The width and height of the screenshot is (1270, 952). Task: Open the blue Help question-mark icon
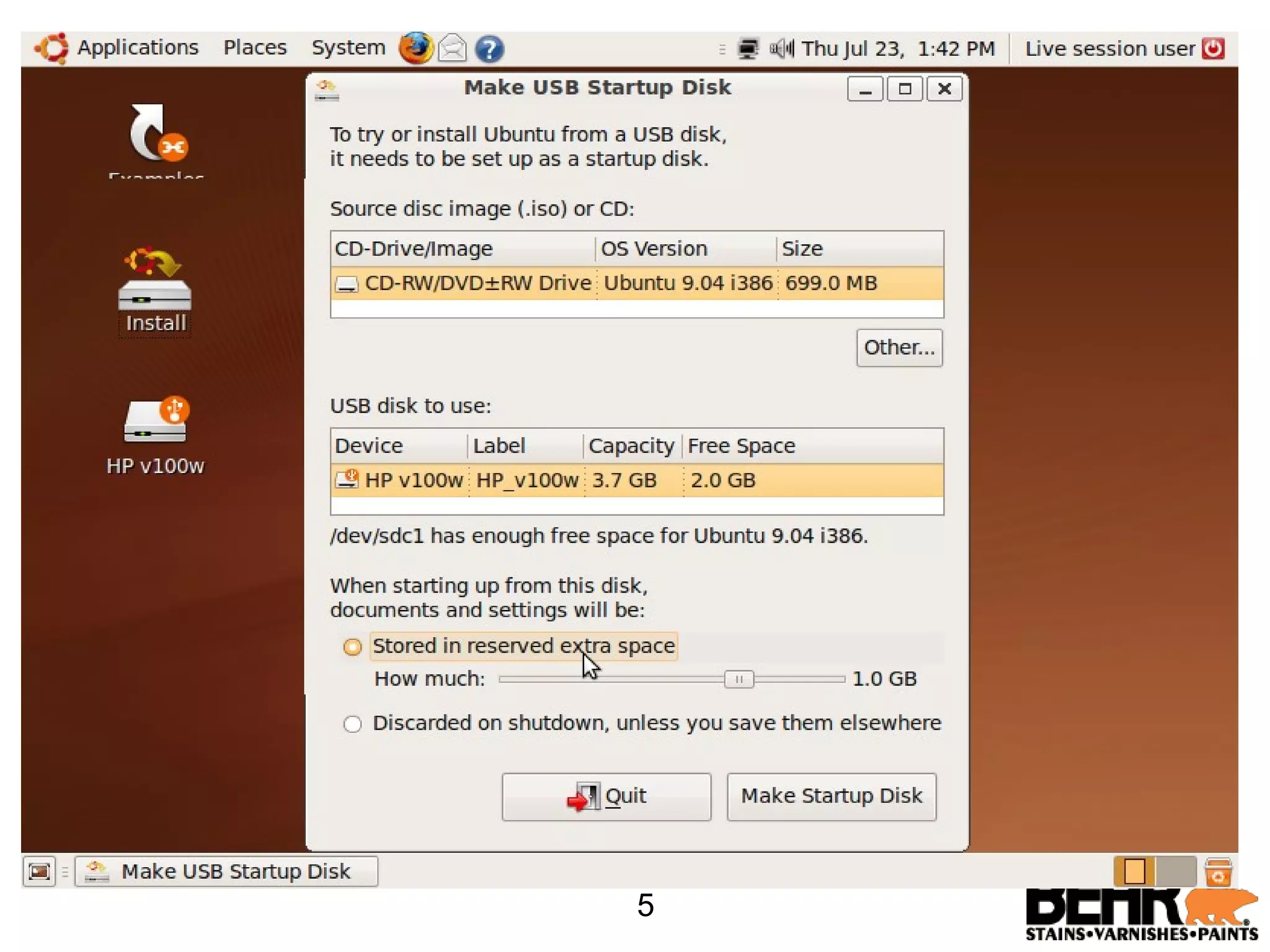coord(489,49)
